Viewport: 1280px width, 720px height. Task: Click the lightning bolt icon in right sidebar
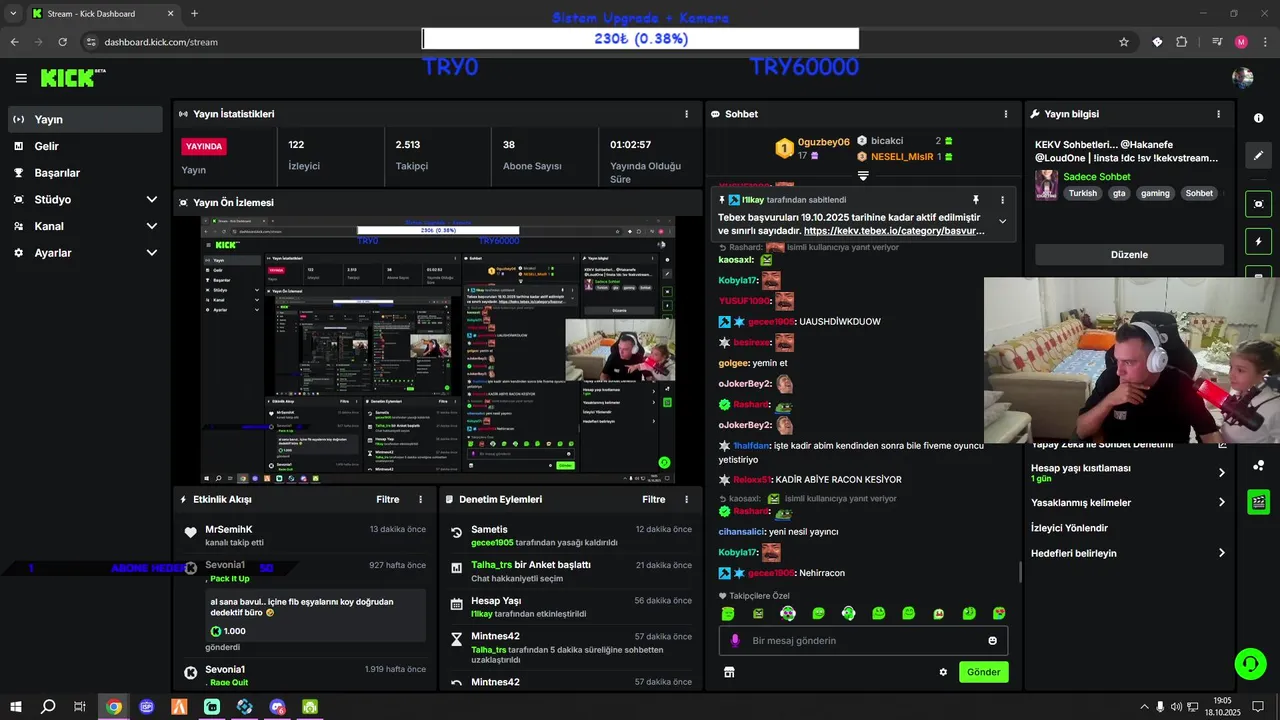click(1258, 242)
